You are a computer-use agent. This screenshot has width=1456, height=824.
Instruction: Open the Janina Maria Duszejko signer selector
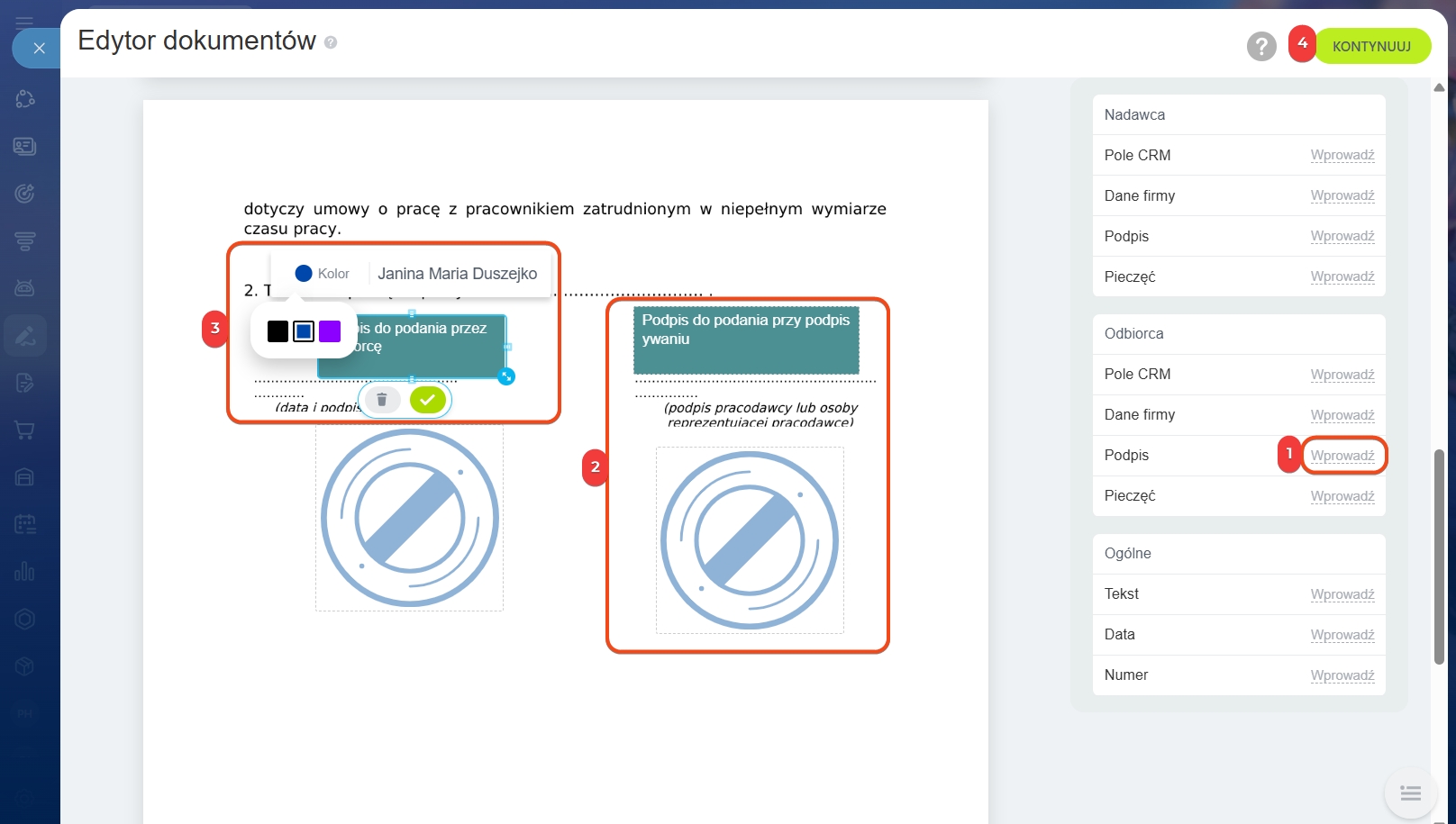click(x=457, y=274)
